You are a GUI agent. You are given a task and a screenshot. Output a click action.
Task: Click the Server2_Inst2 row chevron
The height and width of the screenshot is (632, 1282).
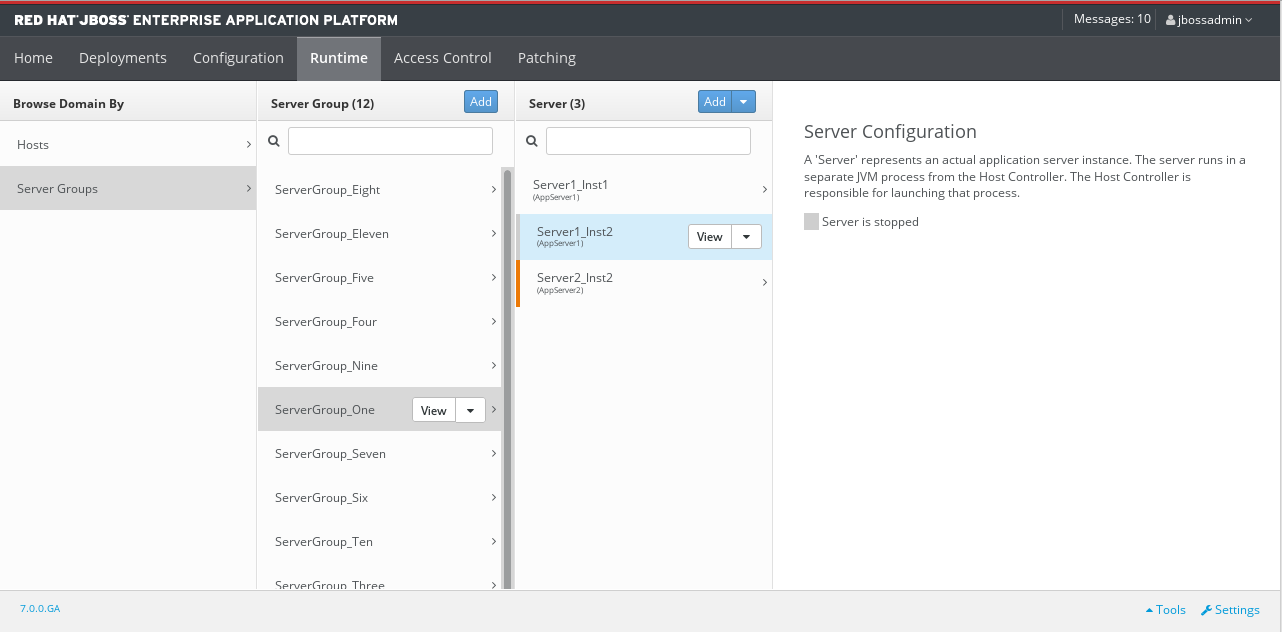(x=764, y=283)
